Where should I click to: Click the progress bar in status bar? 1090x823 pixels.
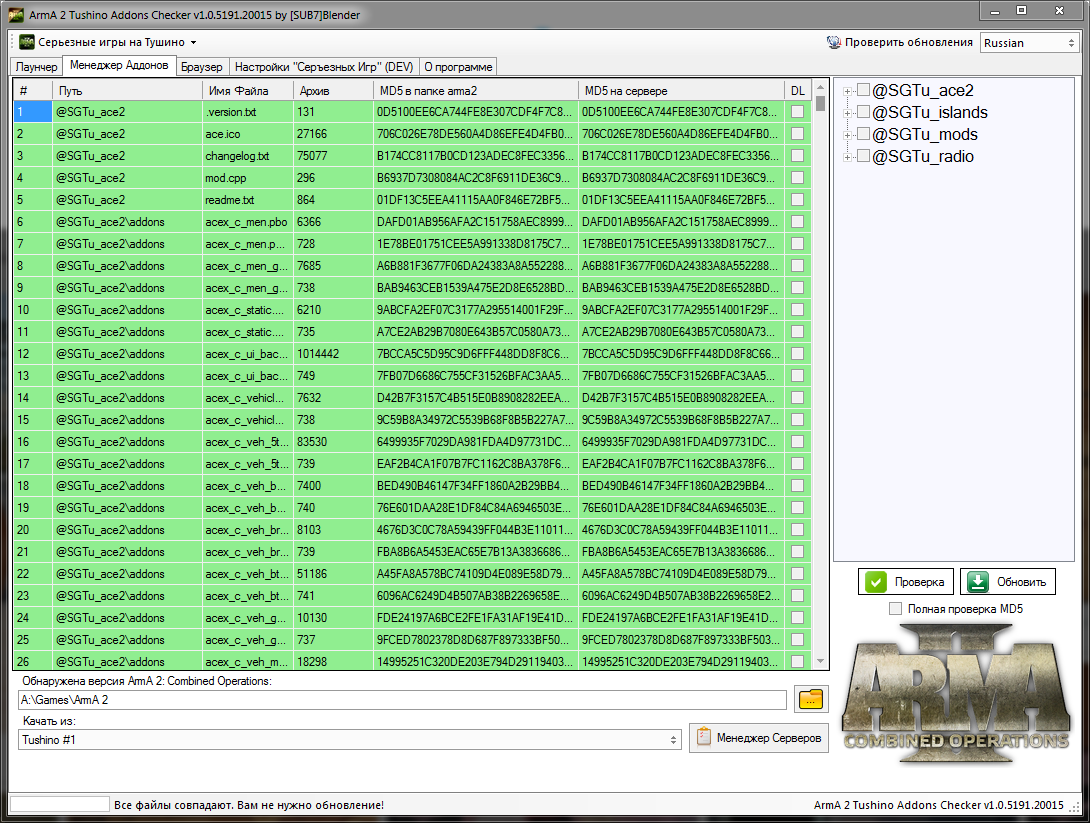click(x=60, y=804)
